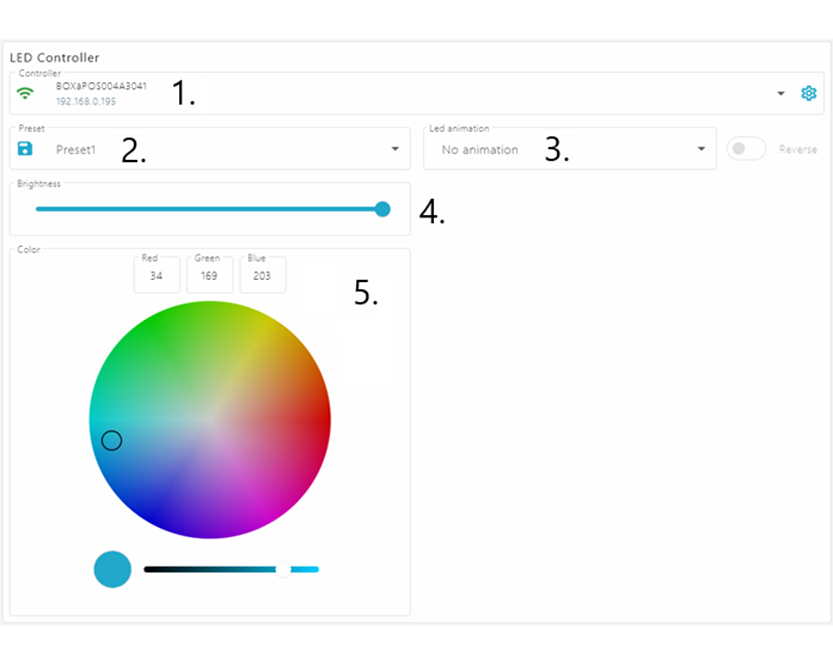The height and width of the screenshot is (663, 833).
Task: Select the Green value field
Action: [209, 276]
